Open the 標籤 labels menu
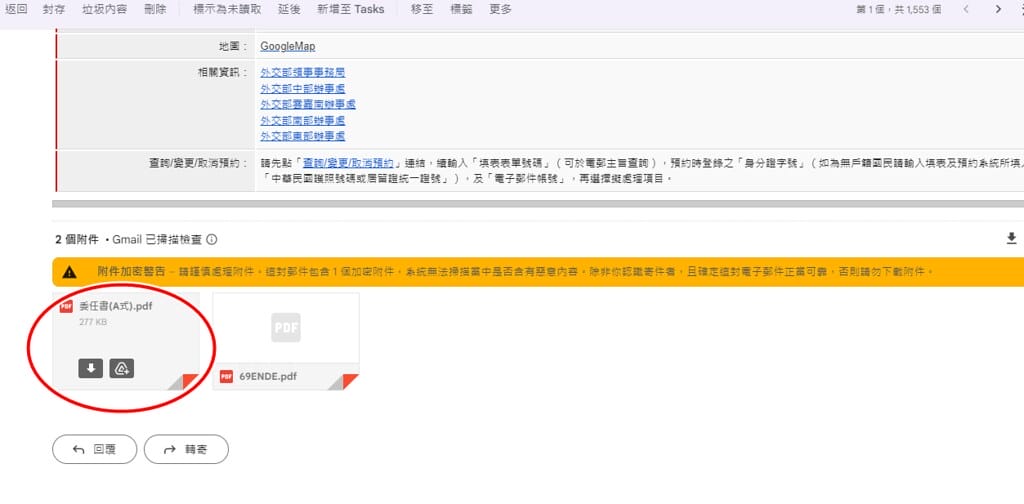1024x504 pixels. click(x=462, y=9)
